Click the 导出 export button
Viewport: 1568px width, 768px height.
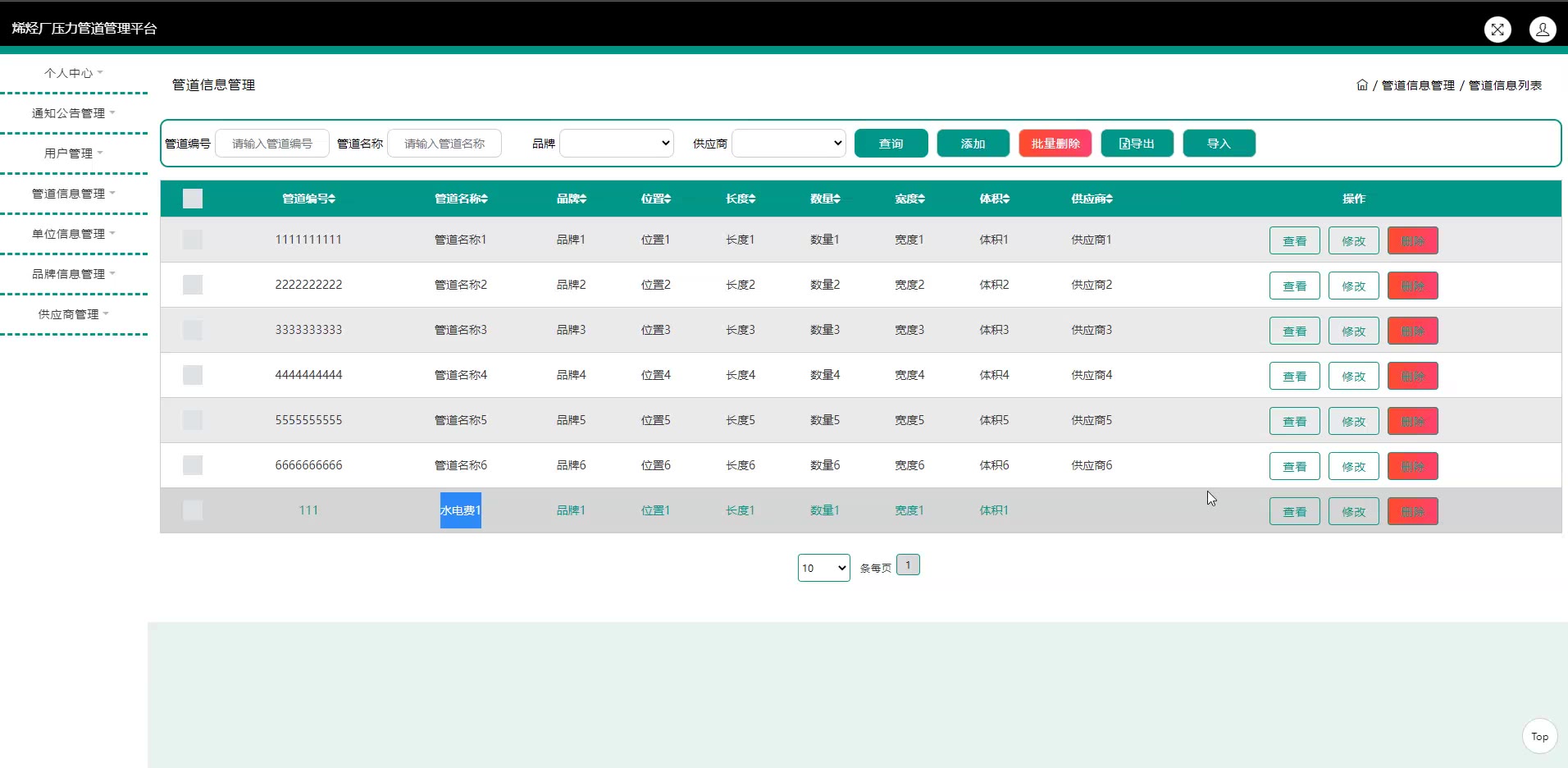click(1137, 144)
